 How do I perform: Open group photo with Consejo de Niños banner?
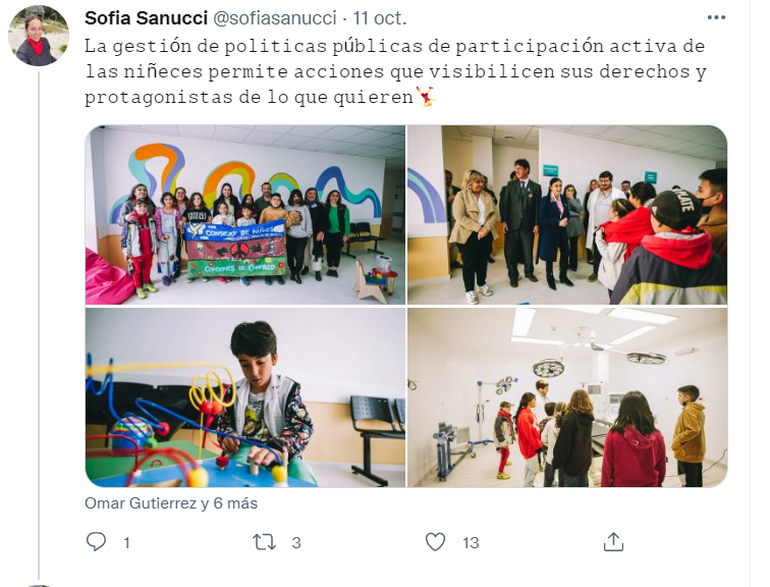pyautogui.click(x=245, y=215)
